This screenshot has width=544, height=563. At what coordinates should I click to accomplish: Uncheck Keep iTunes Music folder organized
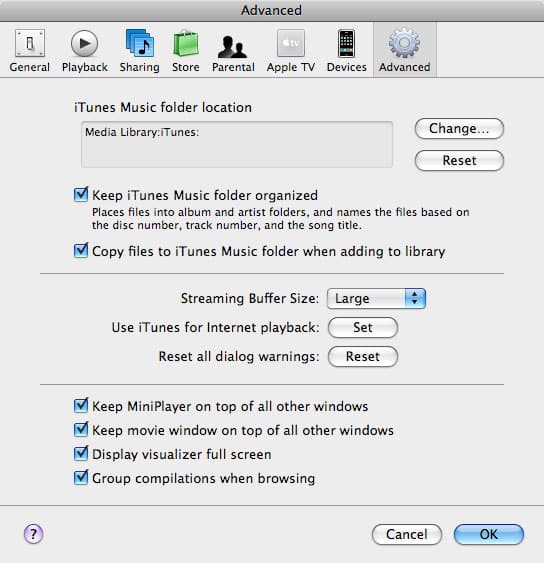pyautogui.click(x=81, y=195)
